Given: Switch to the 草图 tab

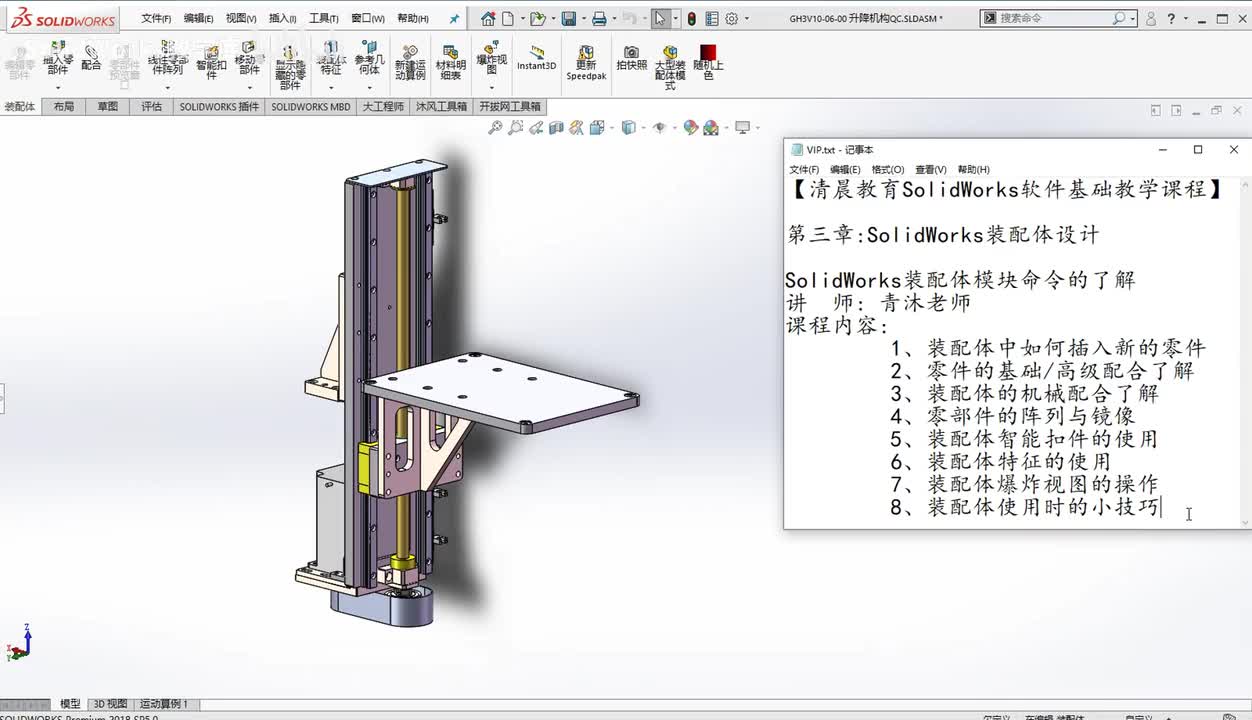Looking at the screenshot, I should pos(107,106).
